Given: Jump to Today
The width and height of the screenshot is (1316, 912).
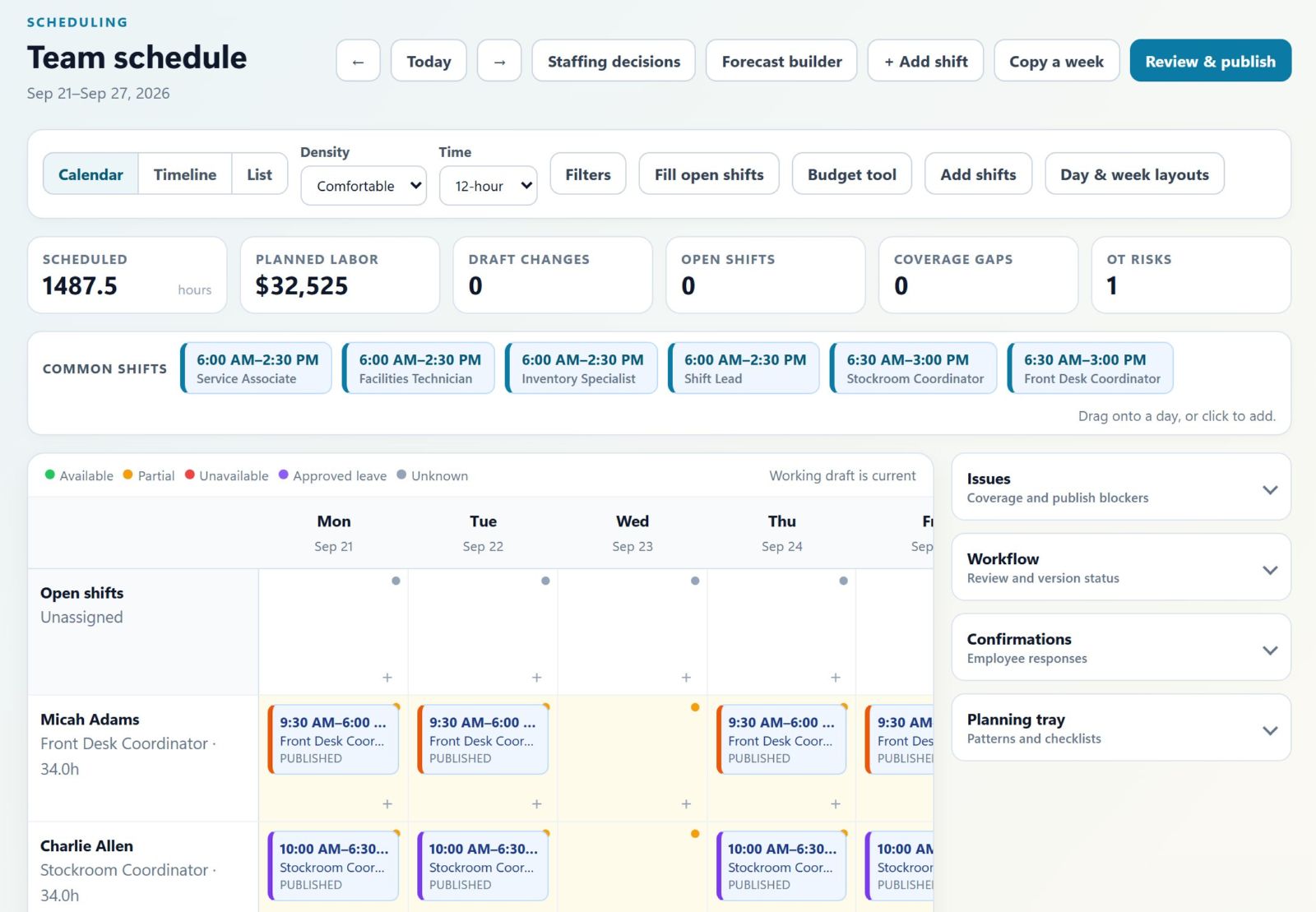Looking at the screenshot, I should click(429, 61).
